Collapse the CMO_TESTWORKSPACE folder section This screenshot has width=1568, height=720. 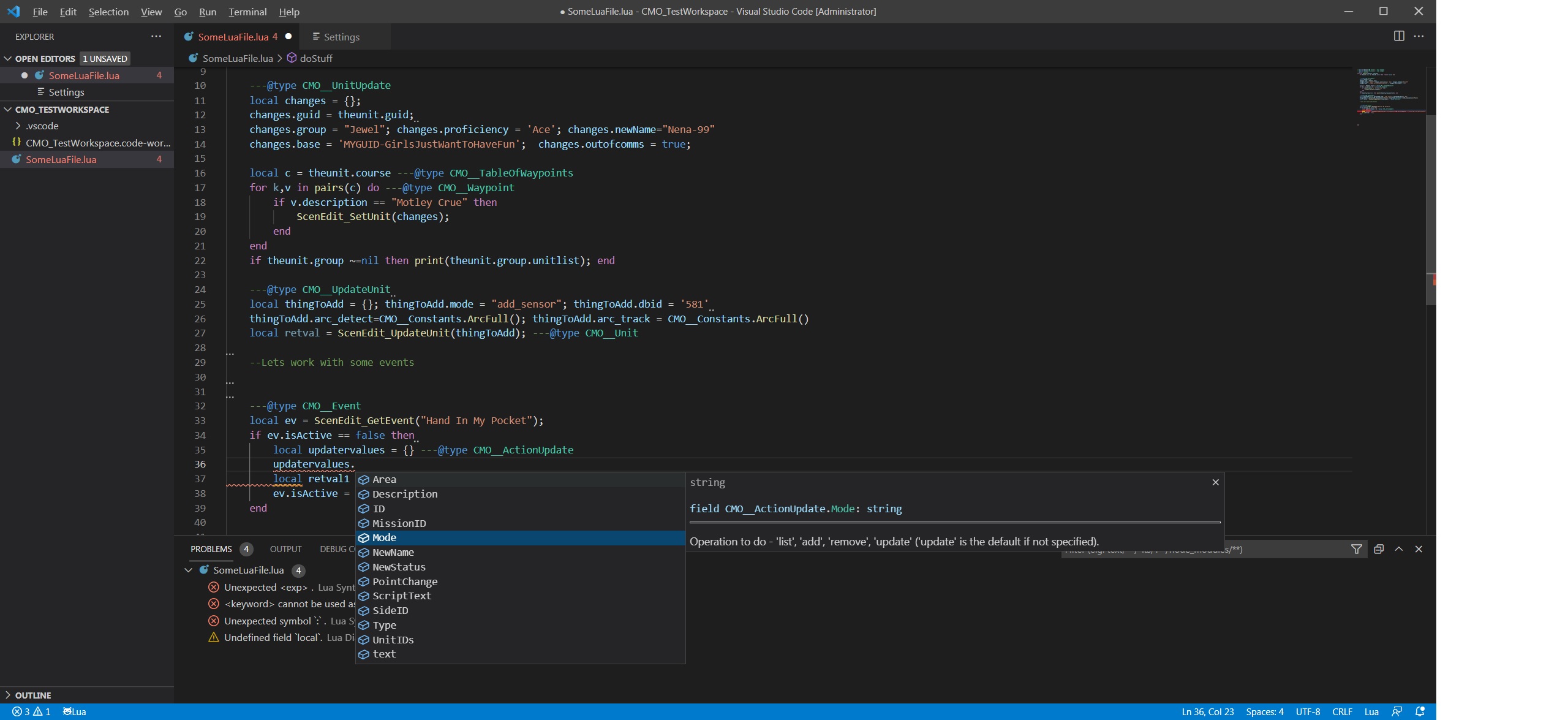[x=8, y=109]
